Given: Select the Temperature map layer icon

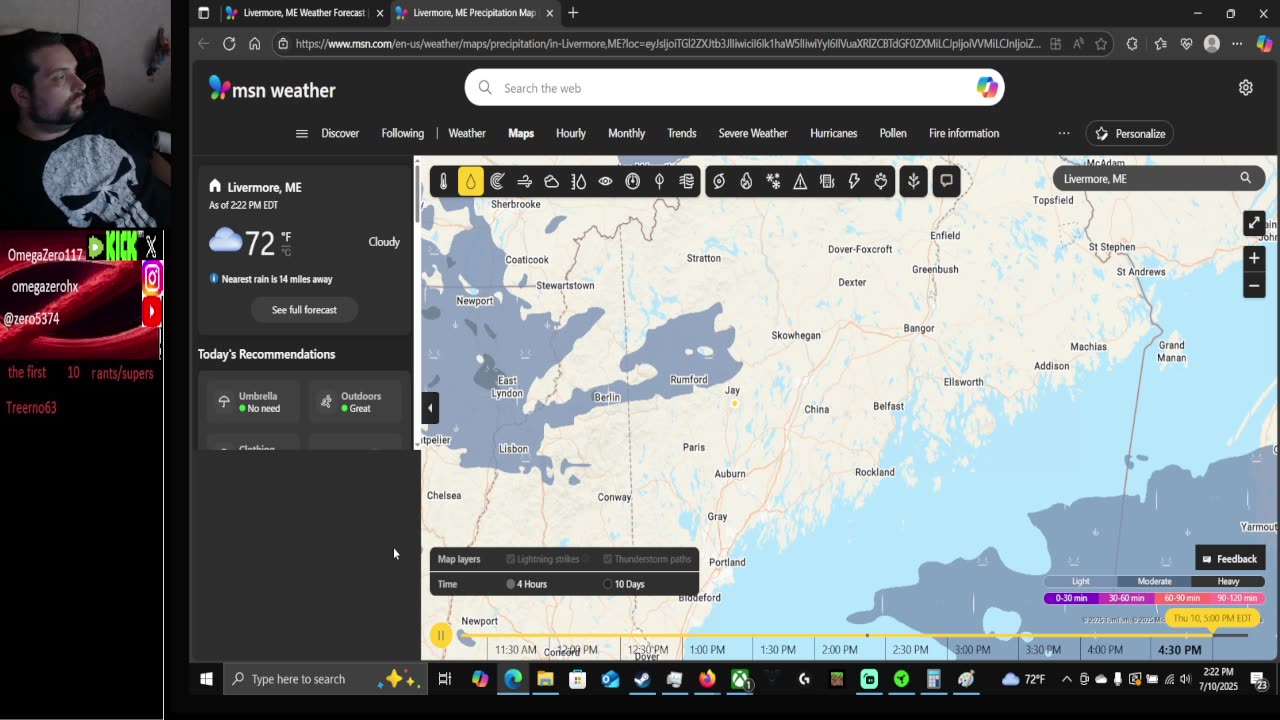Looking at the screenshot, I should click(x=444, y=181).
